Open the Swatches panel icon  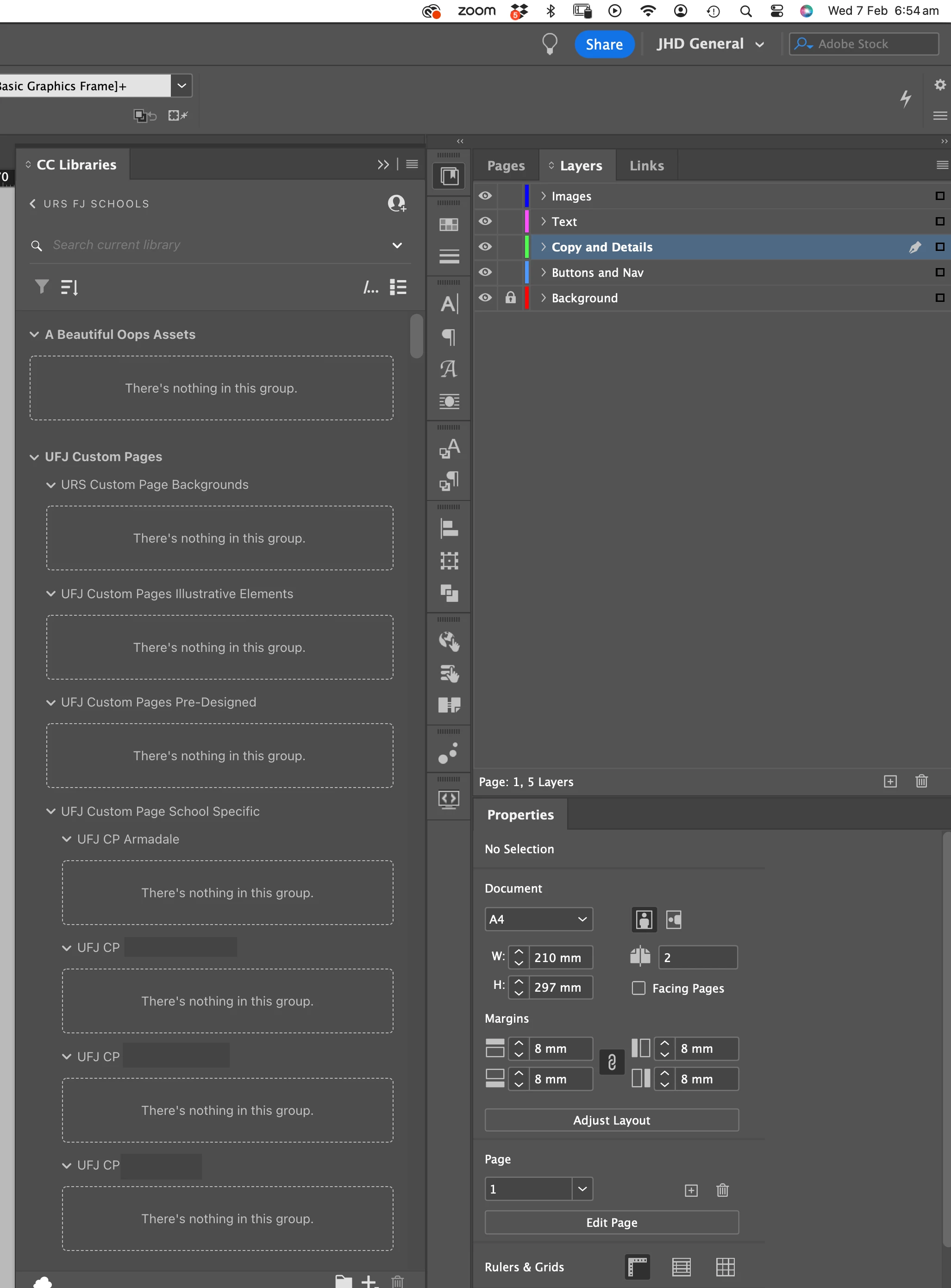point(449,225)
